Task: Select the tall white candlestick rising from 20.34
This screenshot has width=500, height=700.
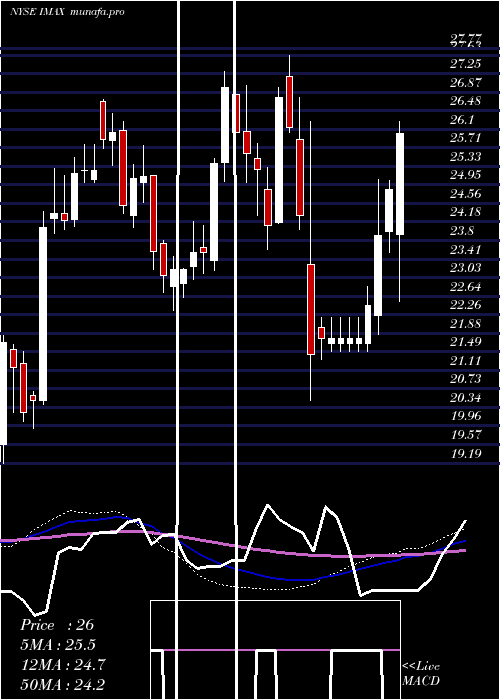Action: [x=43, y=314]
